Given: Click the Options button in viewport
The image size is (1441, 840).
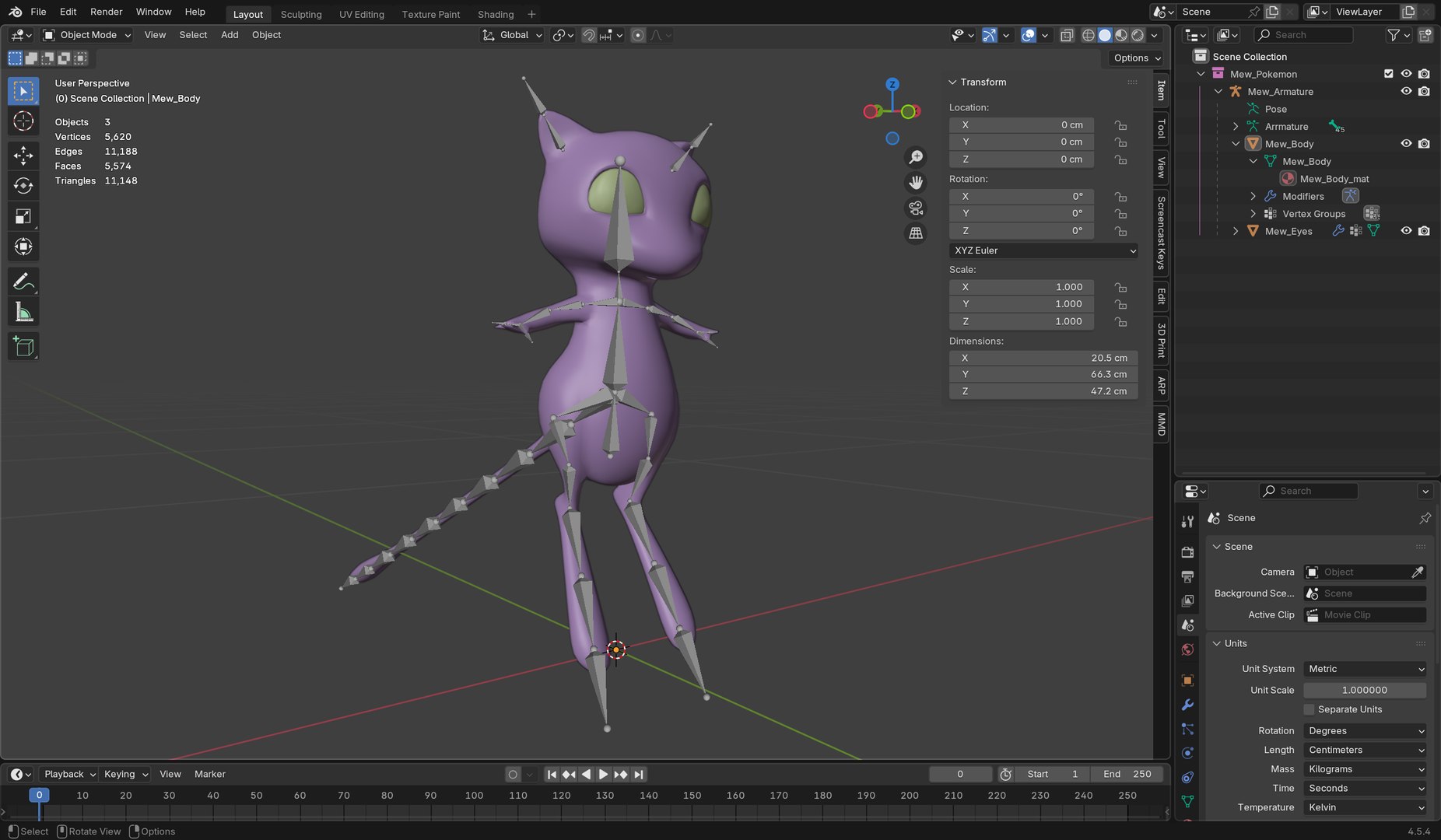Looking at the screenshot, I should point(1137,58).
